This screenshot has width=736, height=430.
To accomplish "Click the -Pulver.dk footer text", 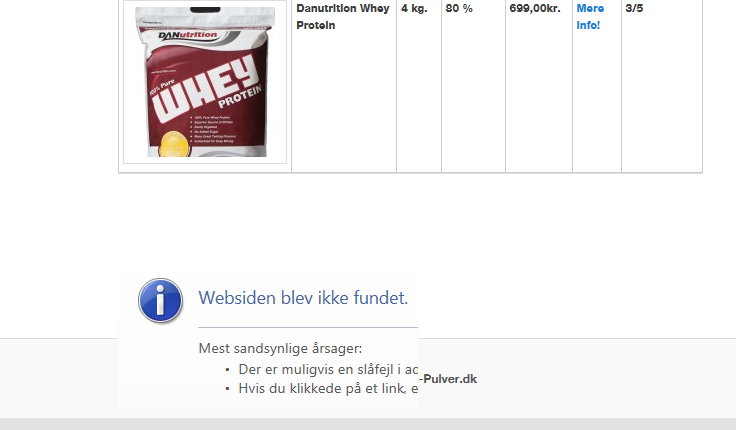I will (448, 379).
